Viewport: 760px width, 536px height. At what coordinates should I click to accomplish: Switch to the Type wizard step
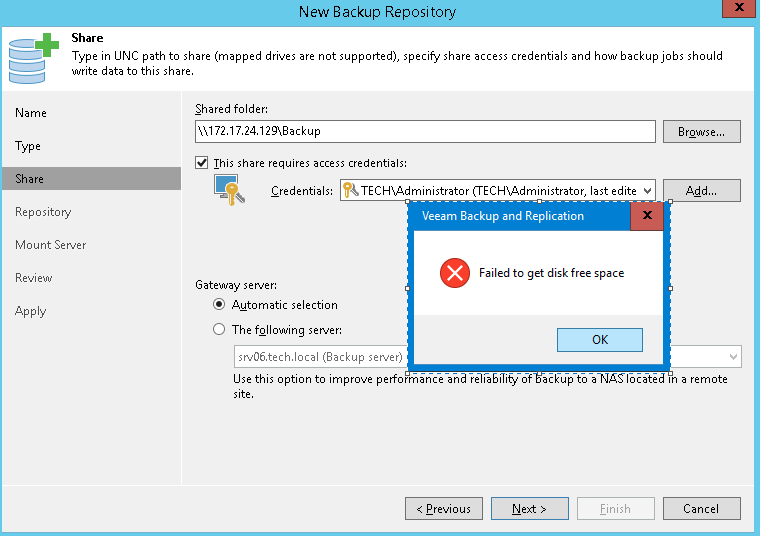[x=28, y=146]
